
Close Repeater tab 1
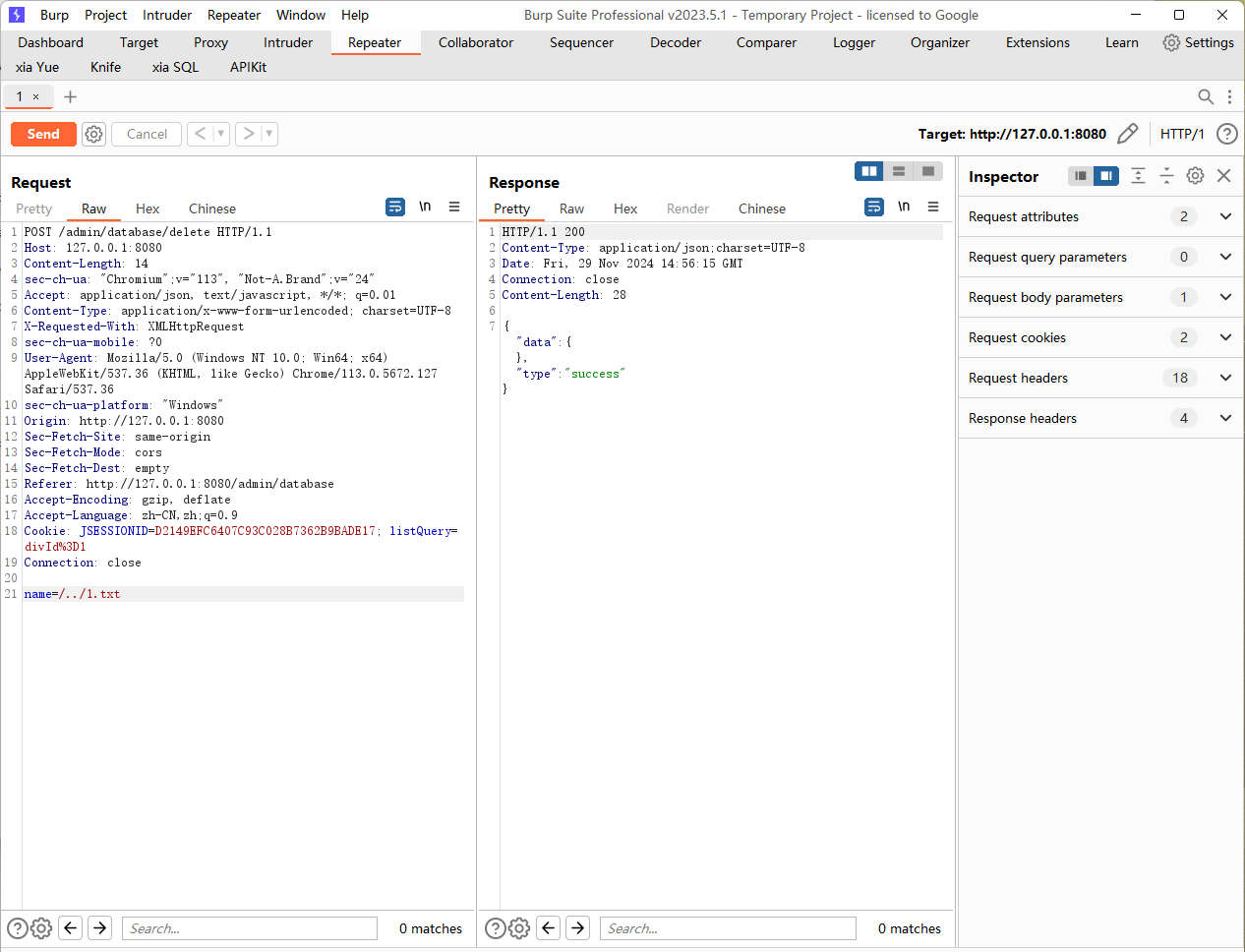coord(36,96)
